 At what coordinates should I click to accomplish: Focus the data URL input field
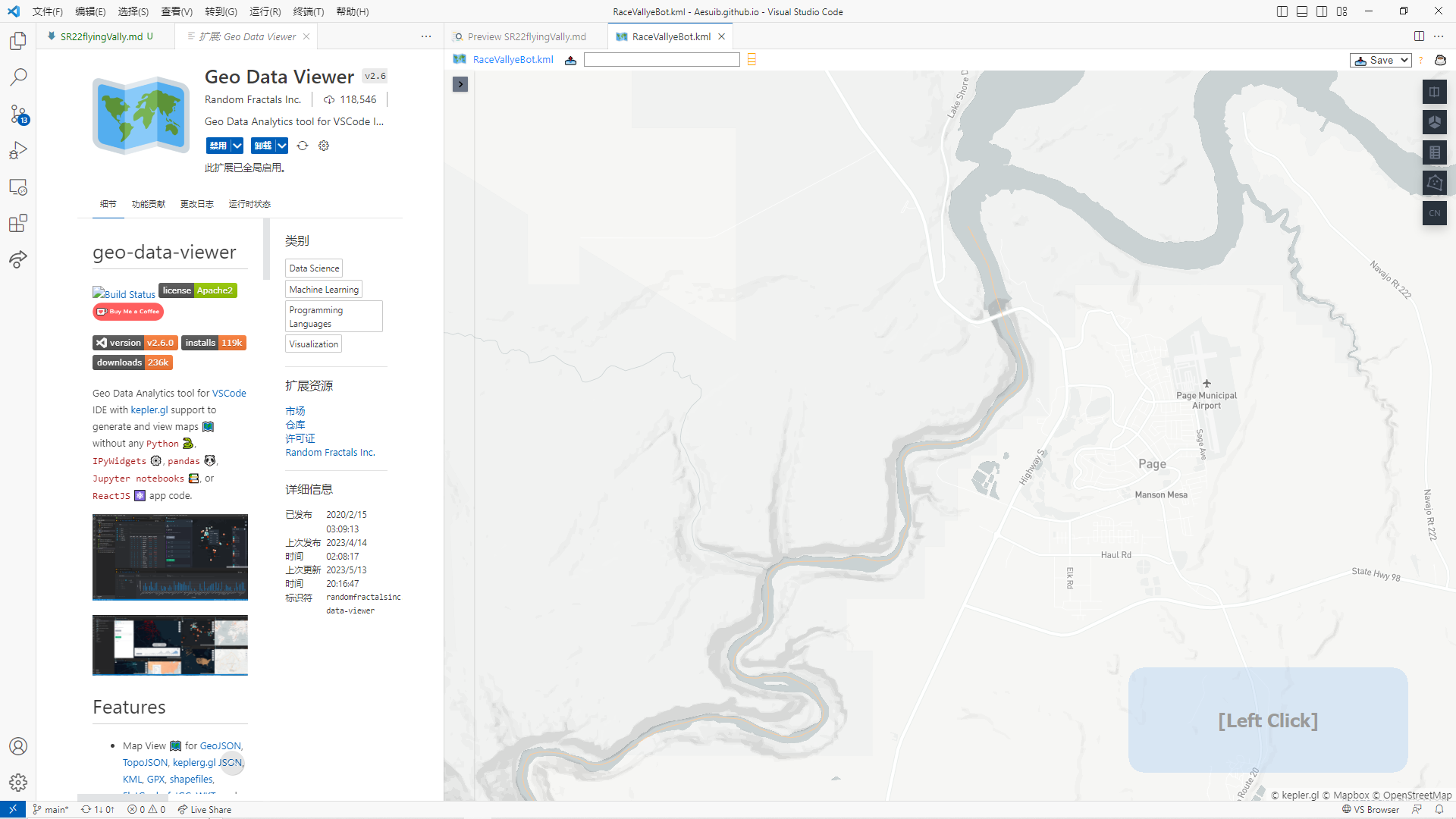(661, 60)
